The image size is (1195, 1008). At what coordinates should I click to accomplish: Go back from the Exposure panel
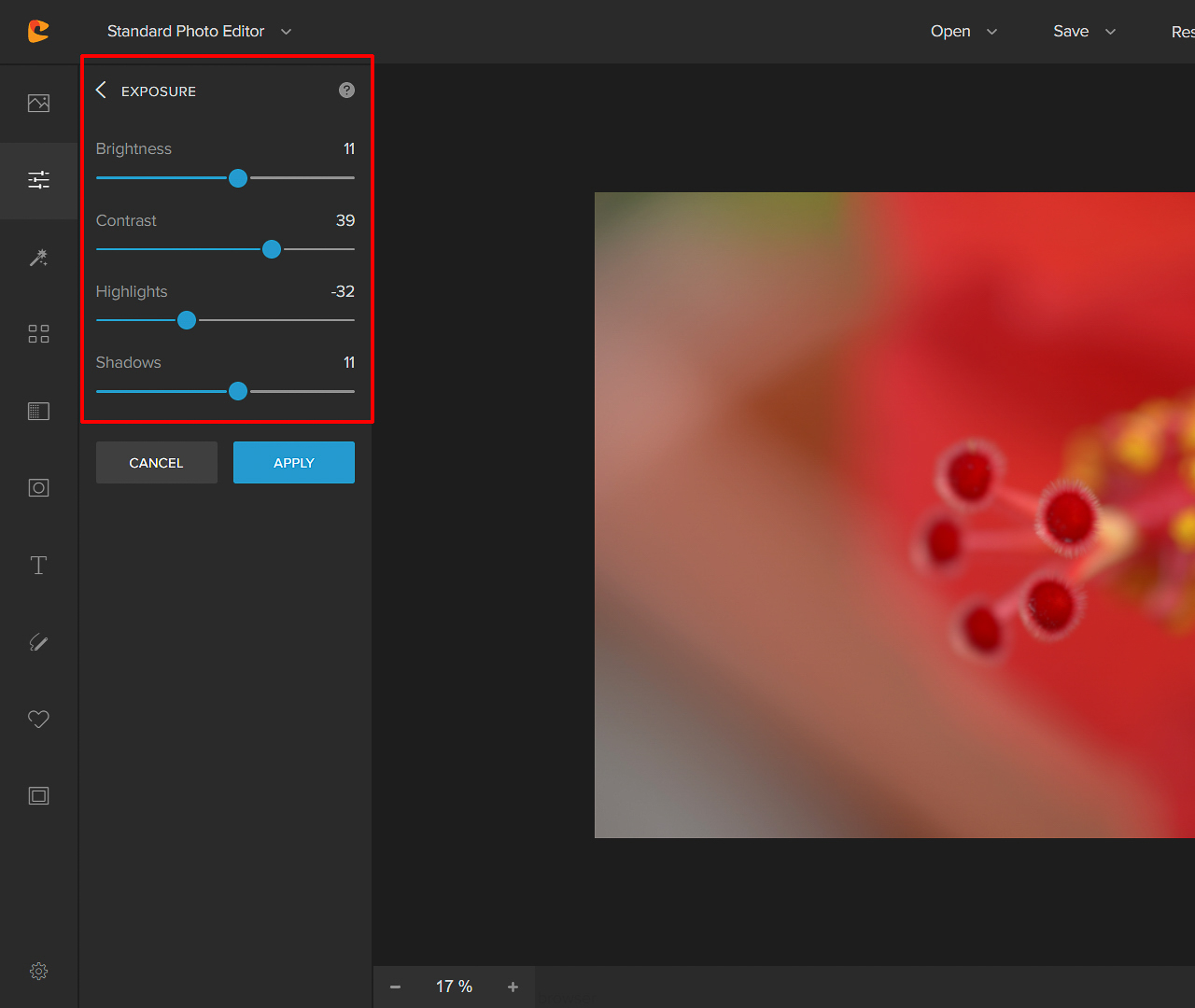(101, 90)
